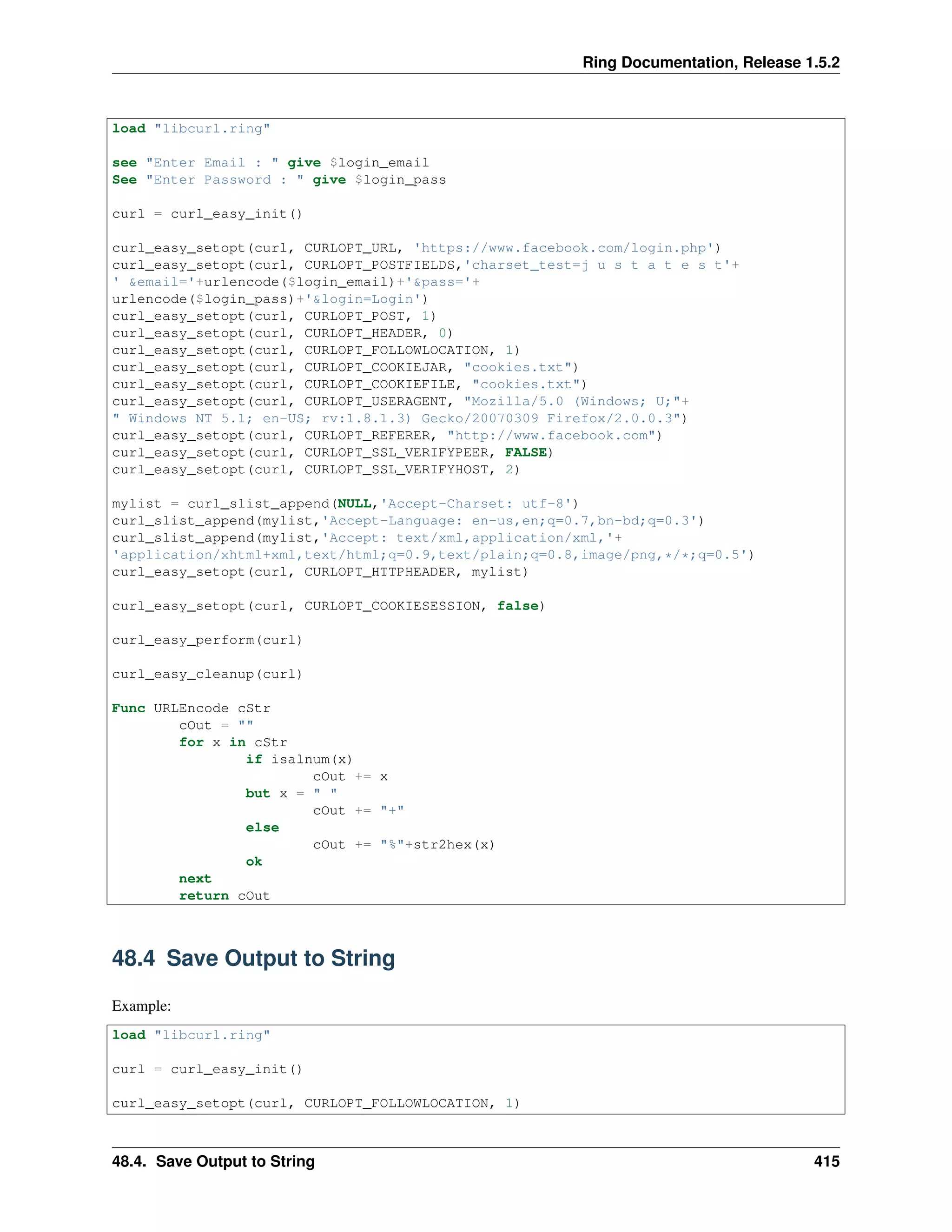Click the 'Ring Documentation, Release 1.5.2' header
The image size is (952, 1232).
711,62
